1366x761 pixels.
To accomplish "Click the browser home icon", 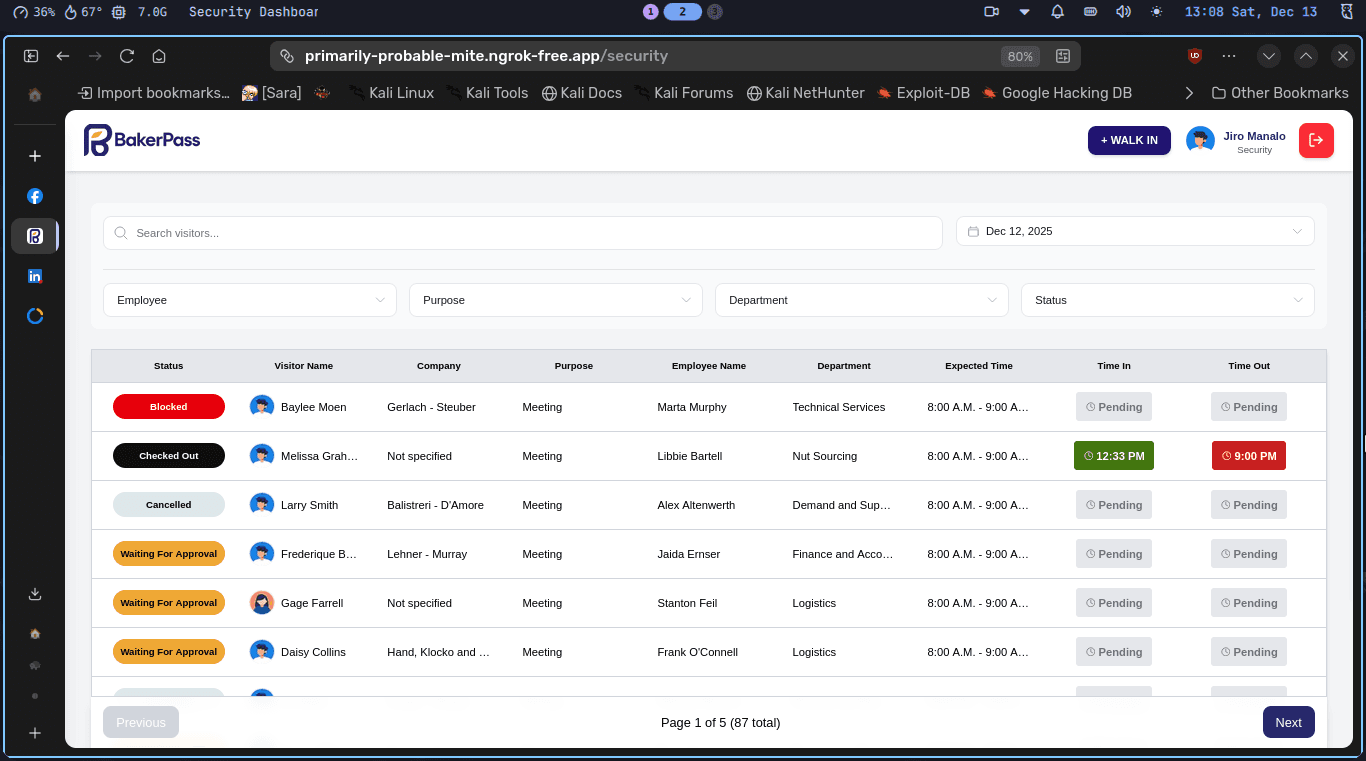I will [x=159, y=56].
